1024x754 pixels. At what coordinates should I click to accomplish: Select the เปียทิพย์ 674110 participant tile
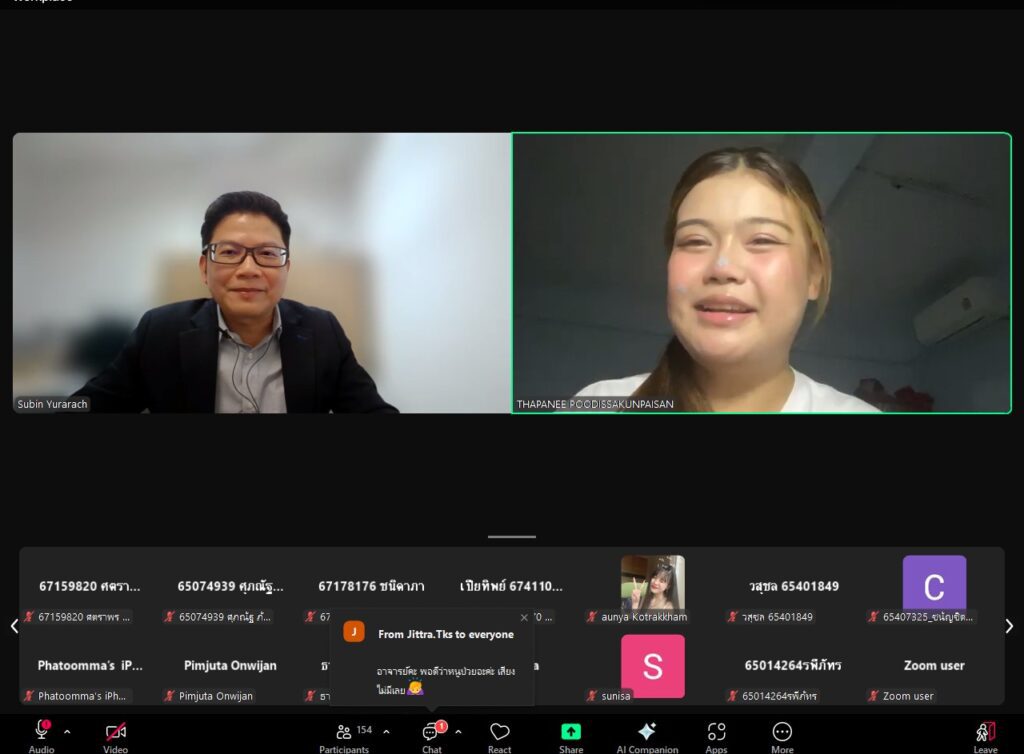tap(511, 586)
